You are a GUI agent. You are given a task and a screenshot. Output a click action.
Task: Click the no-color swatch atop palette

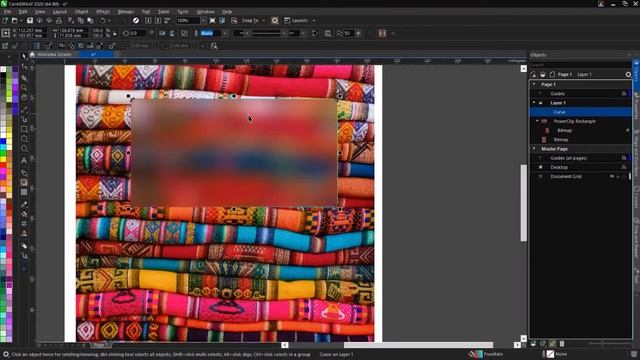[3, 69]
